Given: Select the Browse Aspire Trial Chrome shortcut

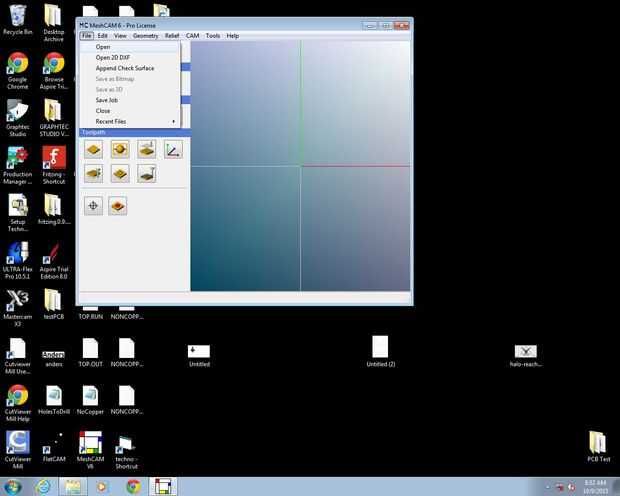Looking at the screenshot, I should click(54, 70).
